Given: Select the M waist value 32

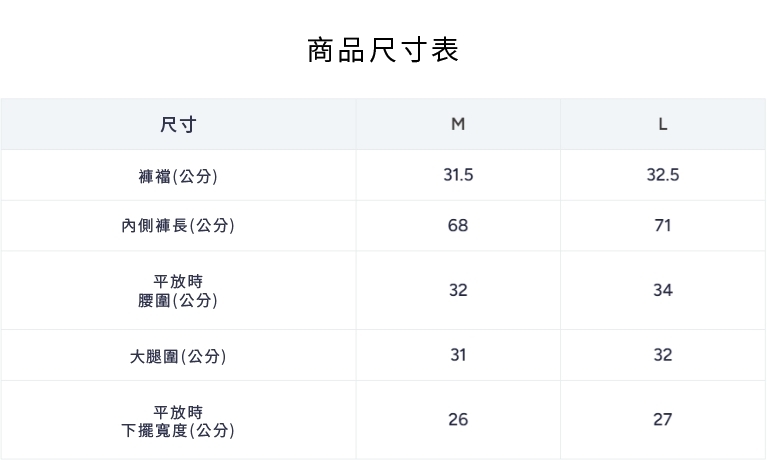Looking at the screenshot, I should pos(458,290).
